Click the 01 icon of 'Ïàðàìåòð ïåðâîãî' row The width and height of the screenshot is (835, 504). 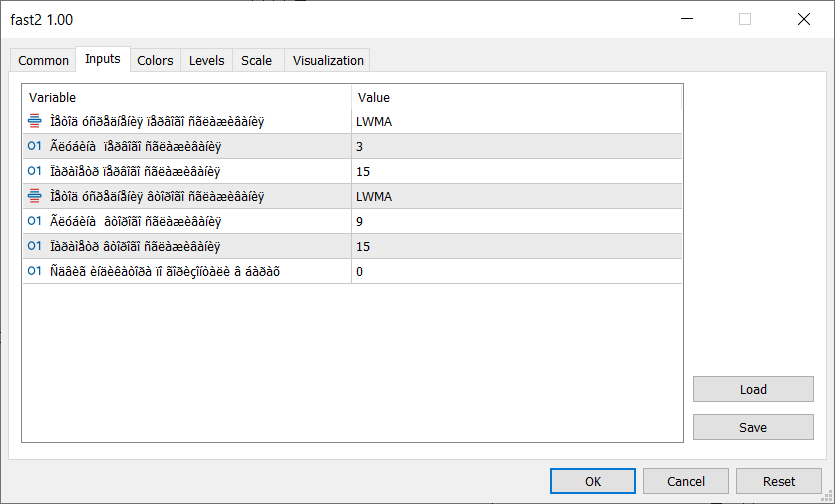(35, 171)
